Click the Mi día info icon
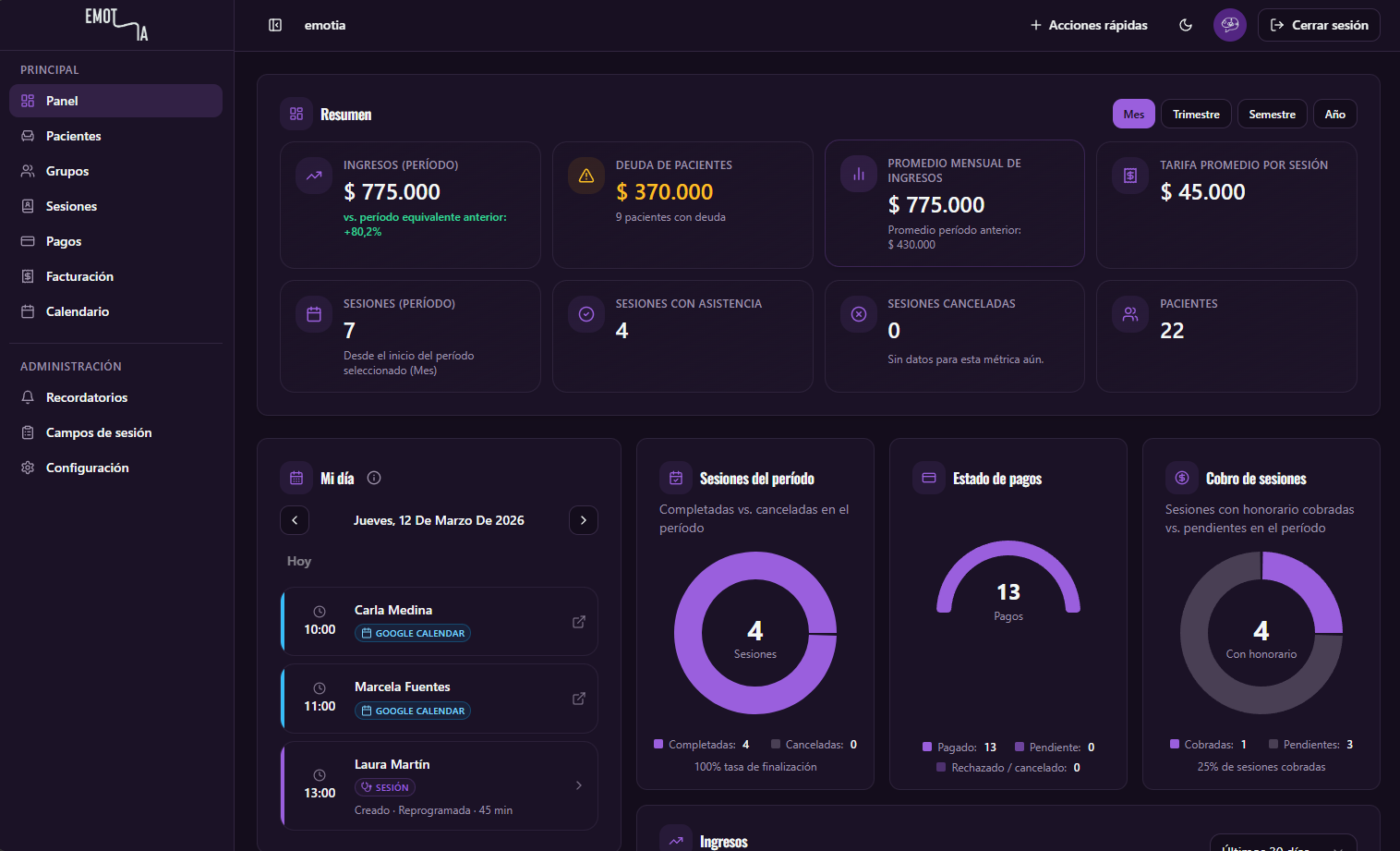The height and width of the screenshot is (851, 1400). pos(374,478)
